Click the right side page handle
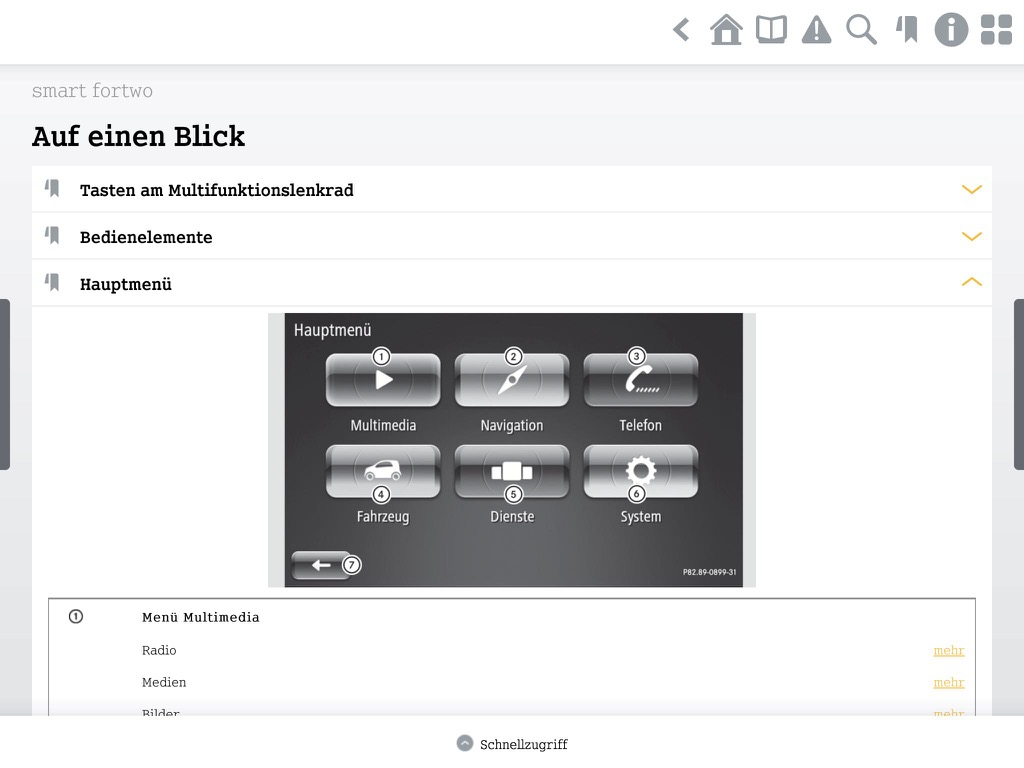 (x=1019, y=384)
